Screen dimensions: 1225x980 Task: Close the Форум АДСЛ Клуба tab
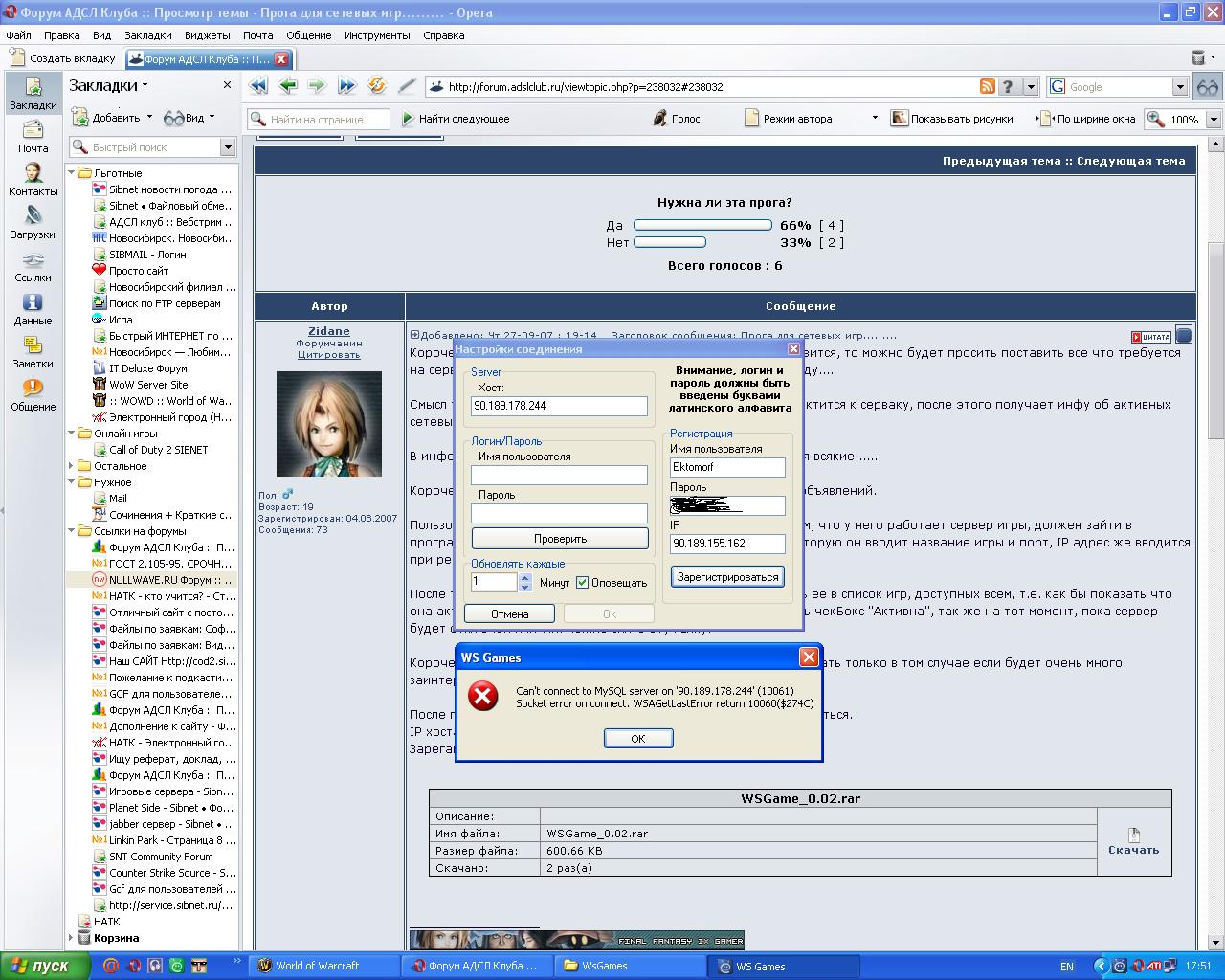pos(281,59)
